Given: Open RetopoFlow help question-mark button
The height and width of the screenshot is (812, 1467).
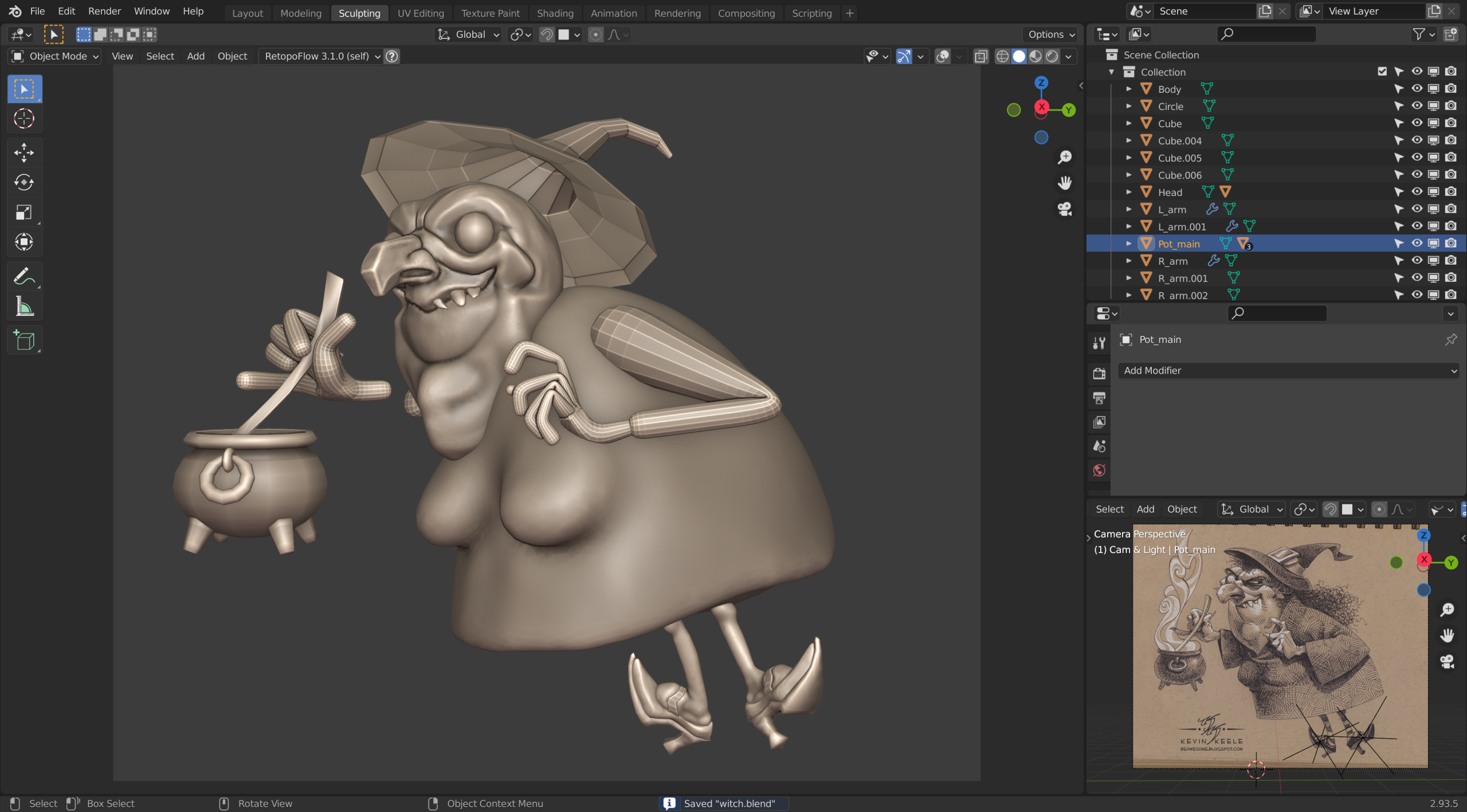Looking at the screenshot, I should tap(392, 56).
